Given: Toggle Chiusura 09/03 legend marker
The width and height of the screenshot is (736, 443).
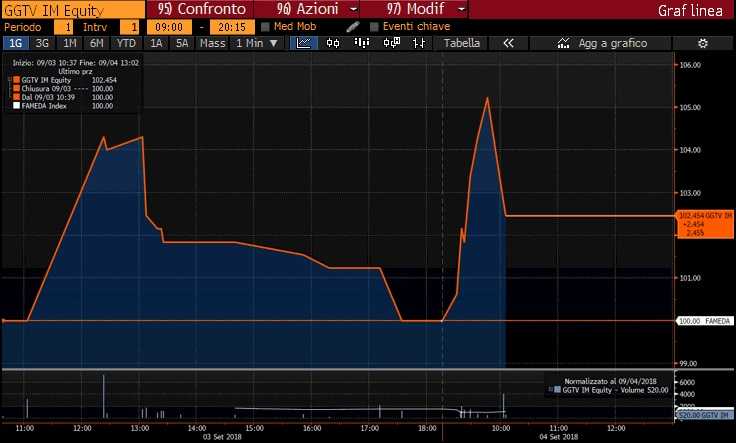Looking at the screenshot, I should click(x=16, y=89).
